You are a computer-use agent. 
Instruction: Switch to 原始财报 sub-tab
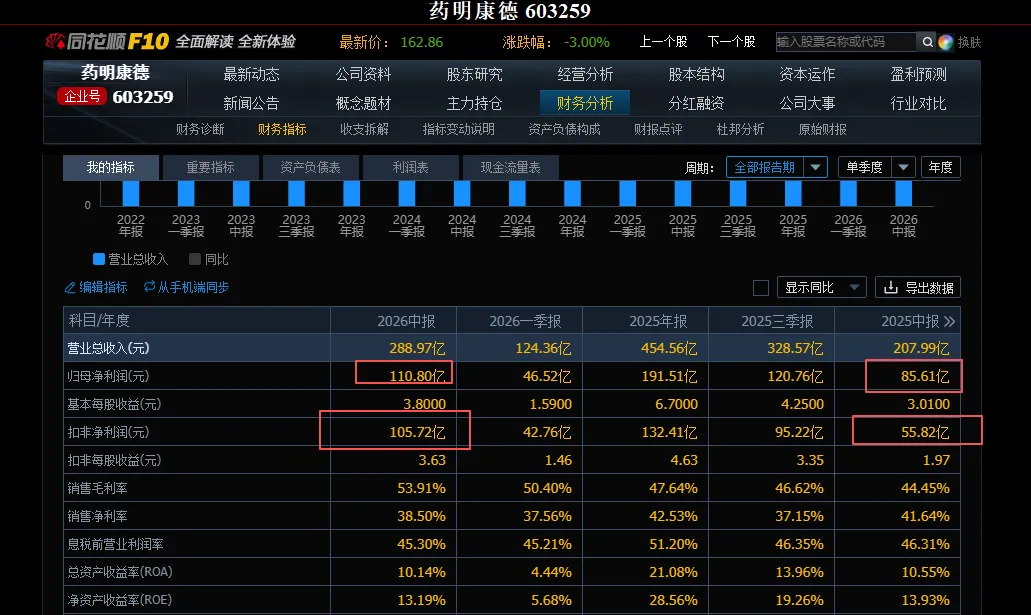point(823,130)
